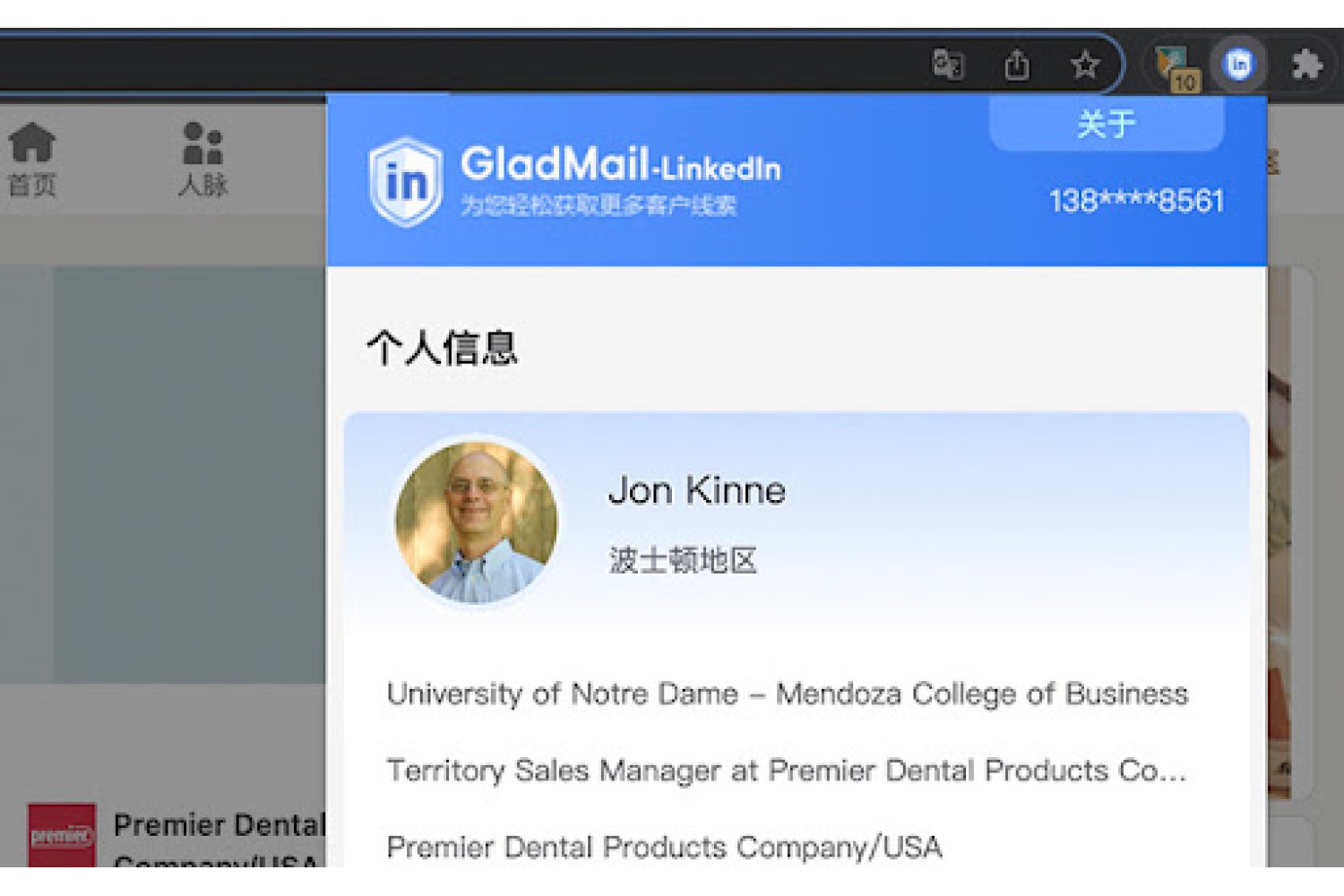Click the GladMail shield logo
Viewport: 1344px width, 896px height.
pos(406,182)
